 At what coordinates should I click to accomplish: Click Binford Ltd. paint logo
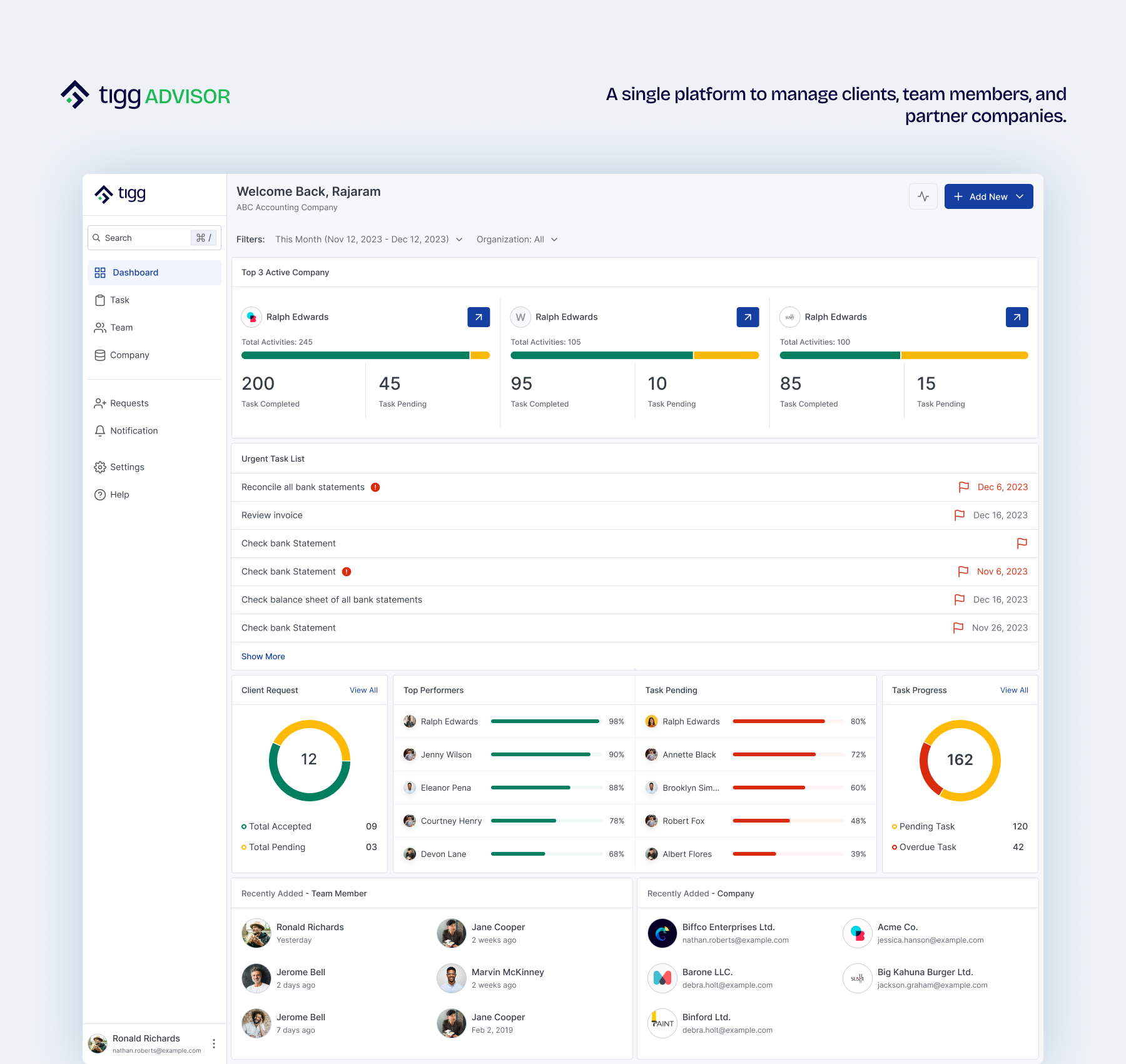[x=662, y=1023]
